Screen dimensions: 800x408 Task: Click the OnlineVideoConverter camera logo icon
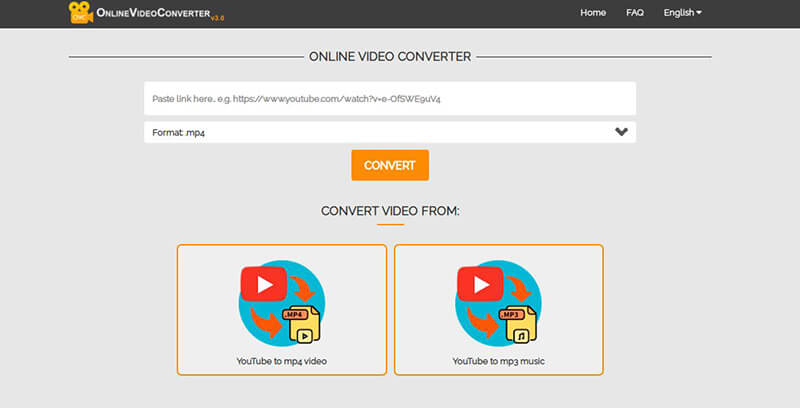[x=81, y=13]
